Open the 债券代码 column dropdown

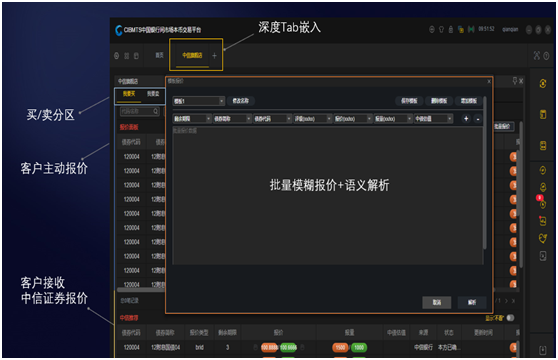[x=273, y=119]
